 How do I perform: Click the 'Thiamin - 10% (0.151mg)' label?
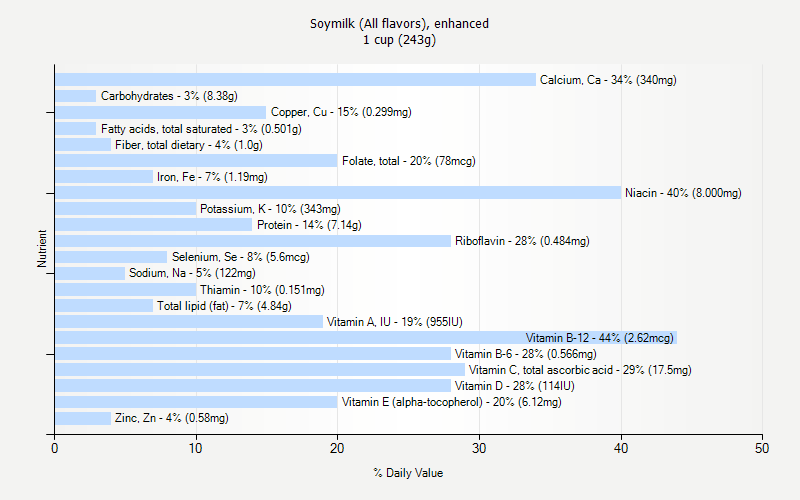[262, 290]
